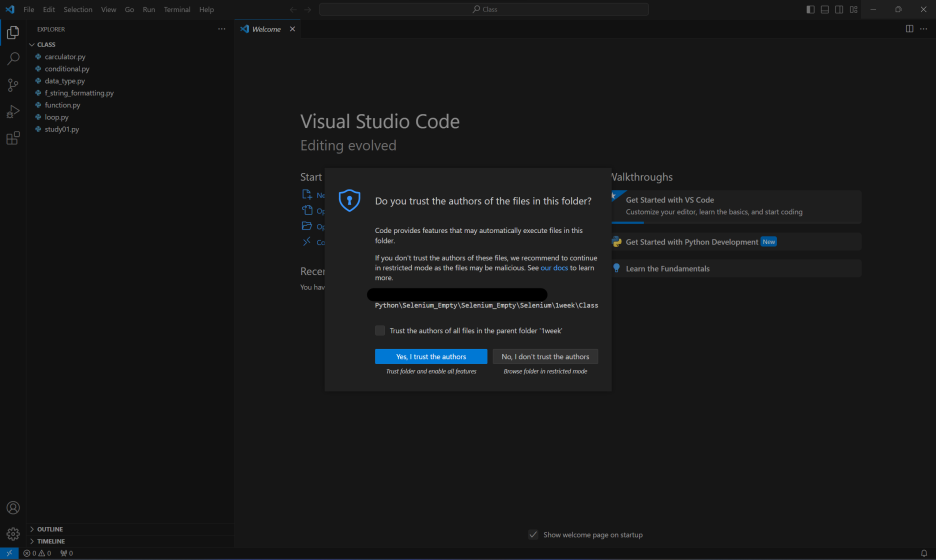Open editor More Actions ellipsis
The height and width of the screenshot is (560, 936).
coord(923,29)
